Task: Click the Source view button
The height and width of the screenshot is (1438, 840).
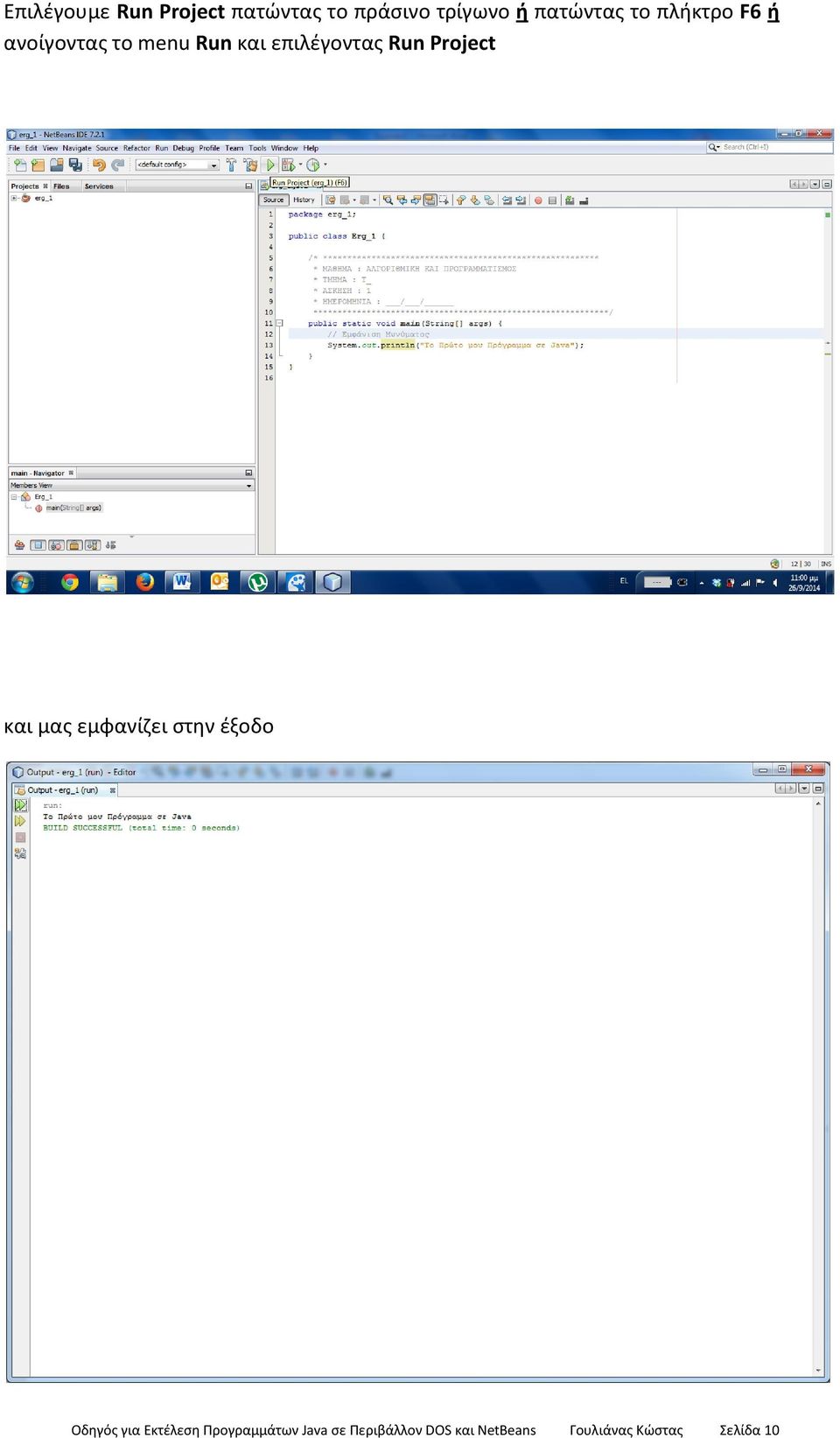Action: (274, 200)
